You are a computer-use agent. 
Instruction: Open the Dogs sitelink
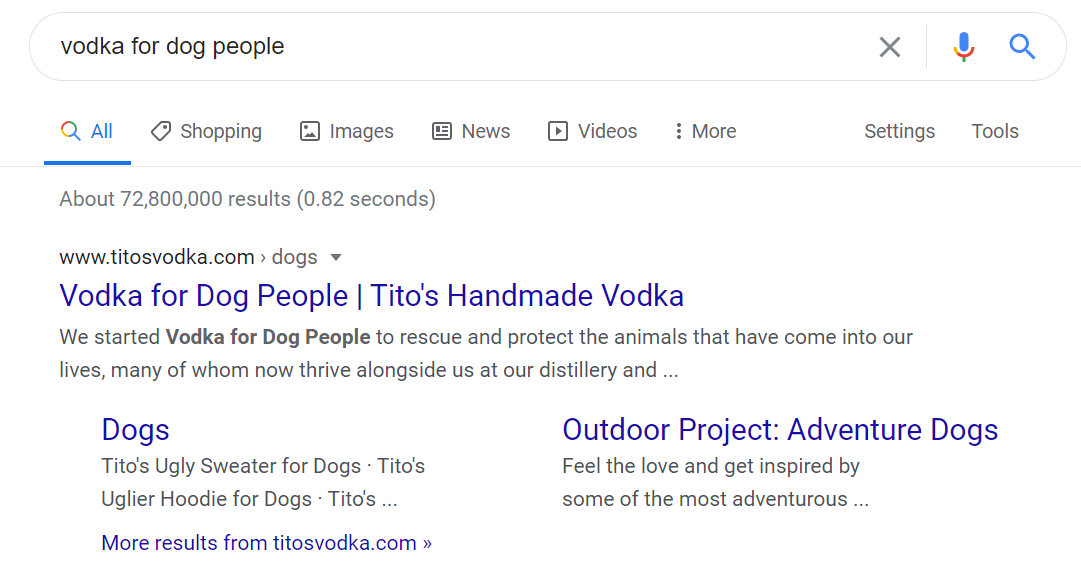coord(135,430)
